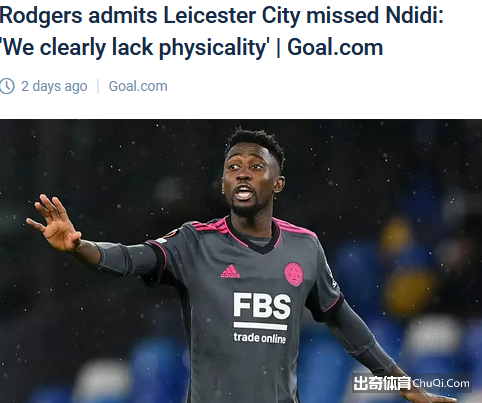Click the clock icon beside the timestamp

pyautogui.click(x=7, y=86)
